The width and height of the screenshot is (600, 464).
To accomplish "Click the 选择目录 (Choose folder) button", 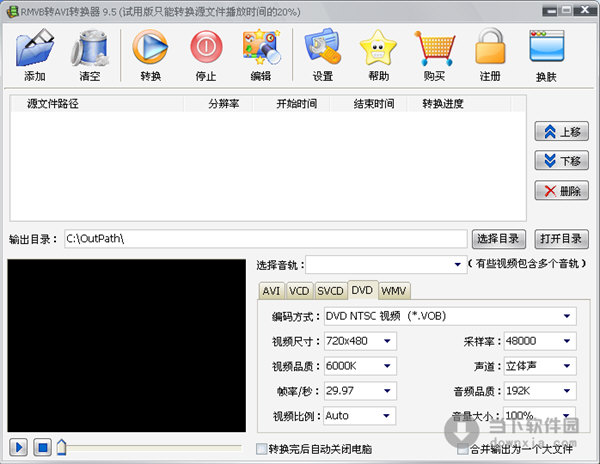I will tap(499, 239).
